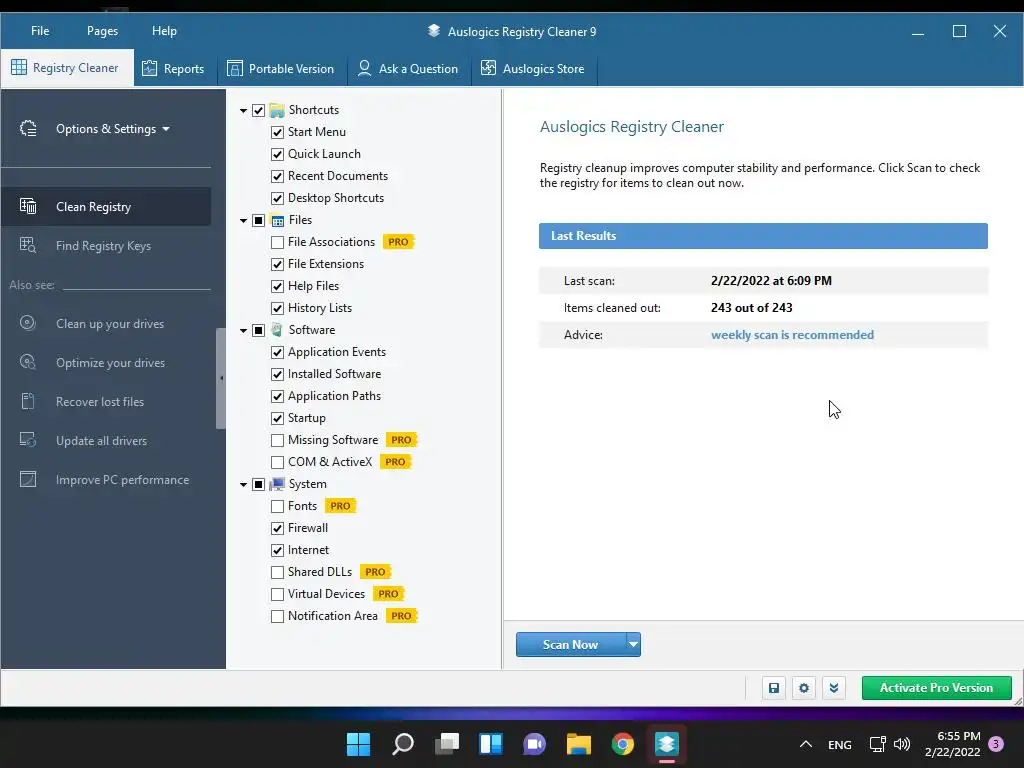The height and width of the screenshot is (768, 1024).
Task: Click the Software category icon in tree
Action: (277, 330)
